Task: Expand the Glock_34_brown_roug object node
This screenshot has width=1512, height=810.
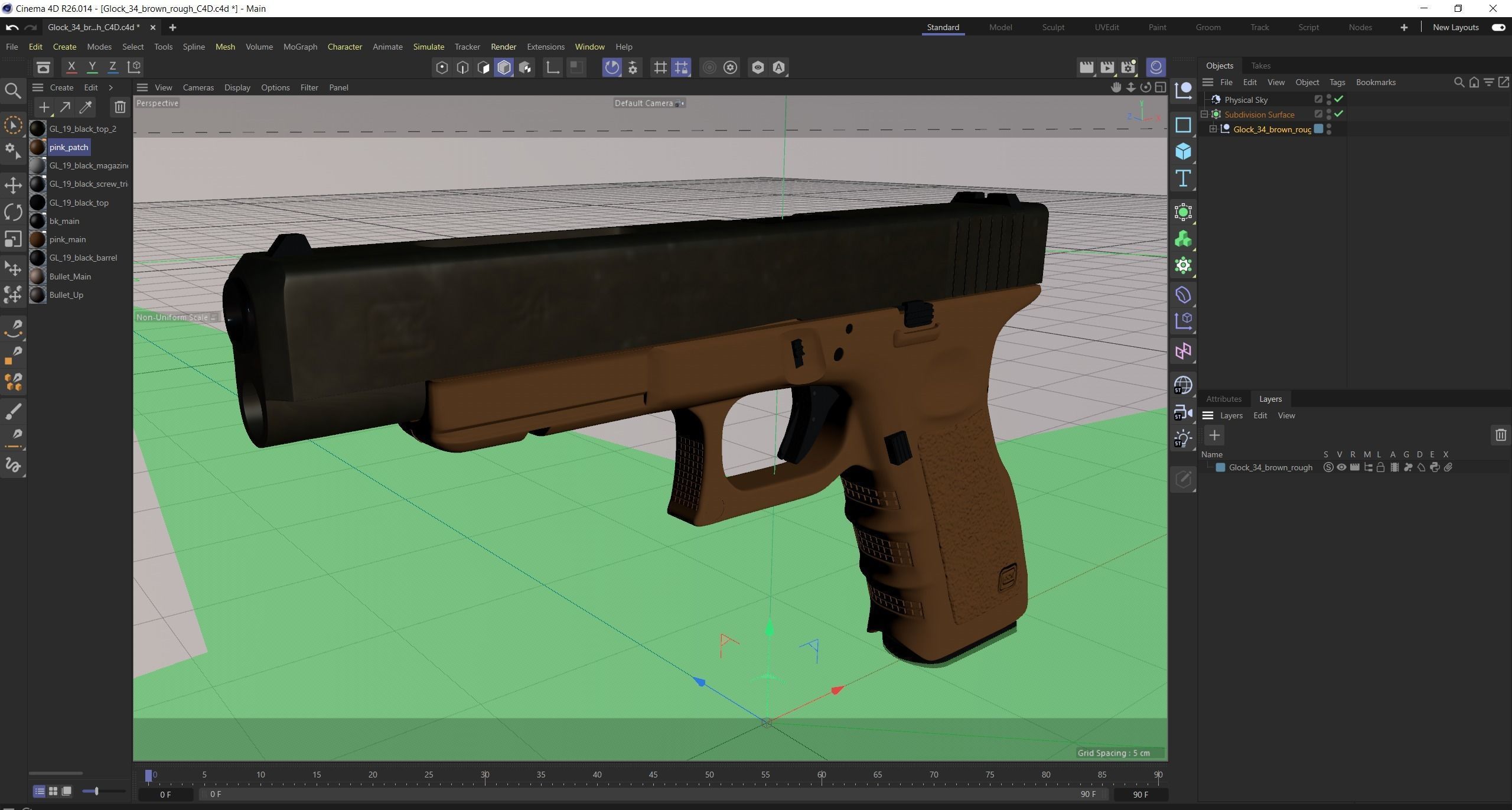Action: 1213,129
